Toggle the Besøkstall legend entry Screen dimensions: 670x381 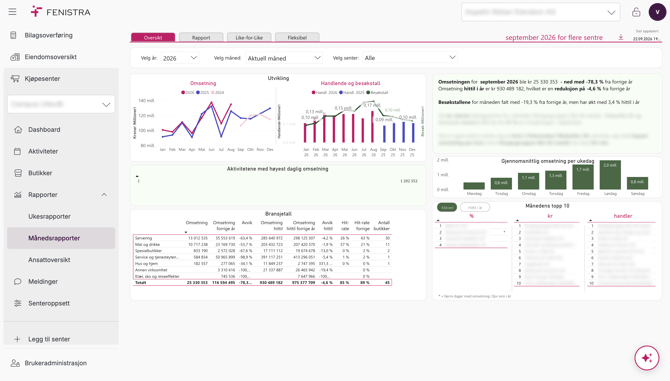click(377, 92)
